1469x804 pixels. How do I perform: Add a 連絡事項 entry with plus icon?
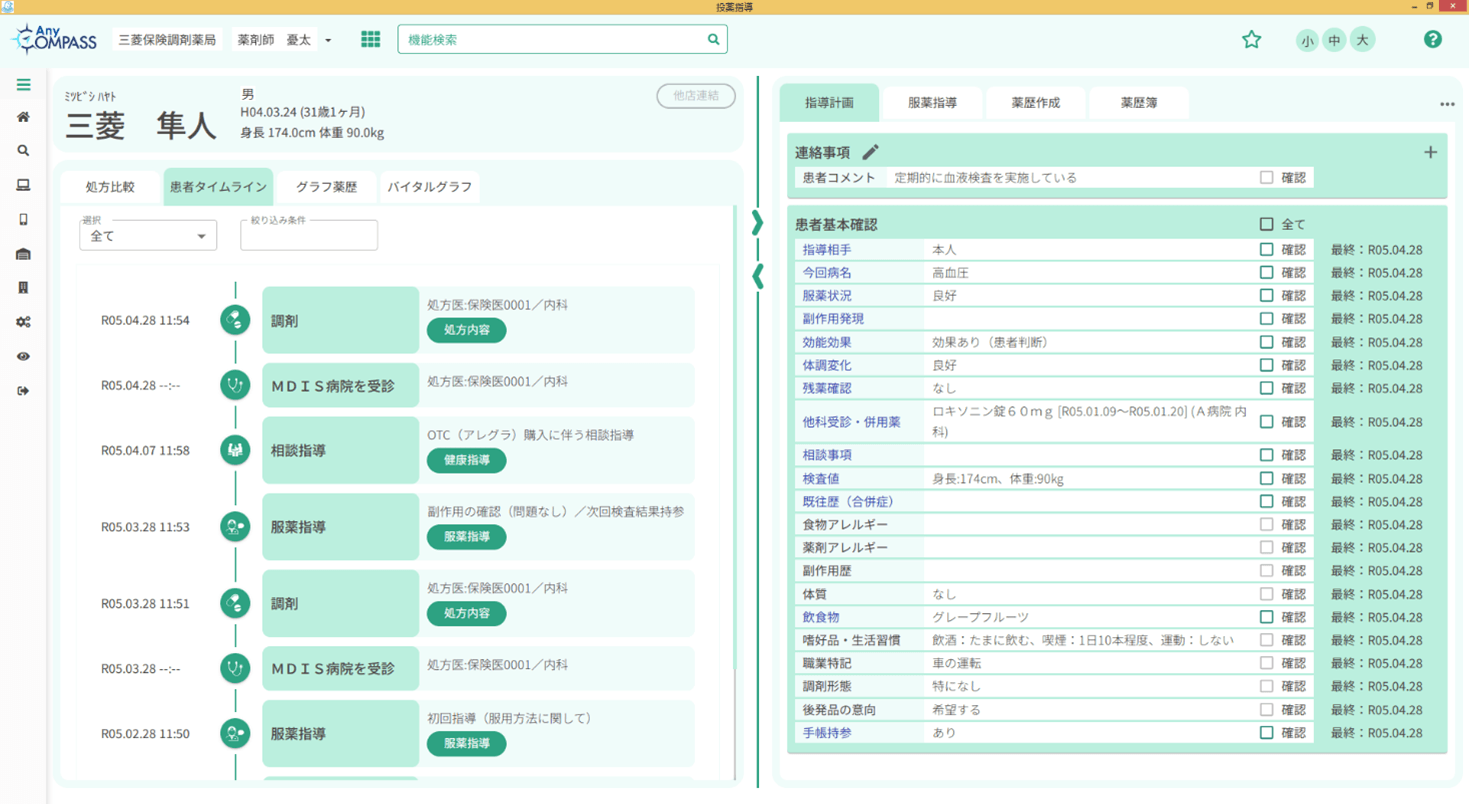tap(1430, 152)
